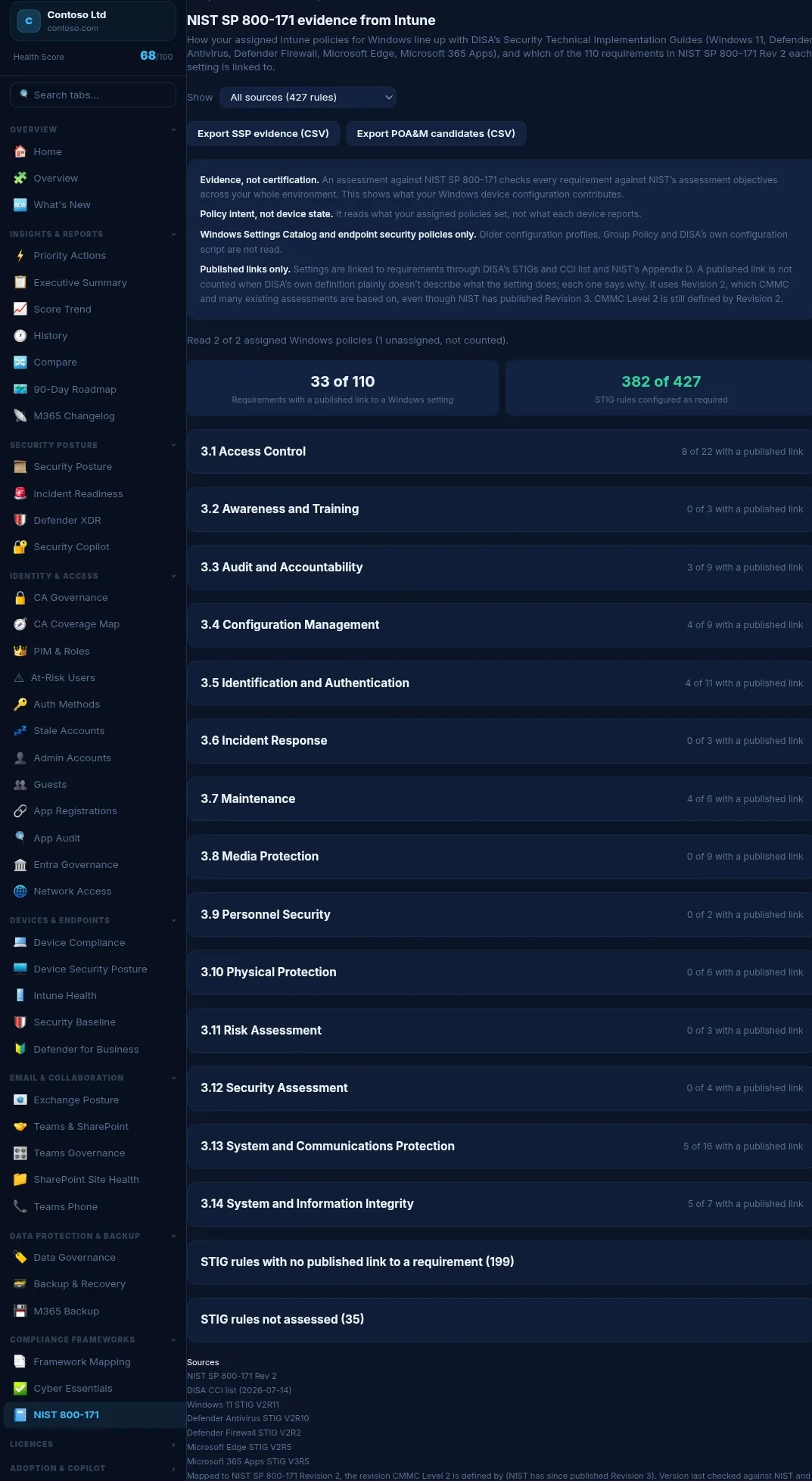Click the Cyber Essentials checkmark icon

20,1389
